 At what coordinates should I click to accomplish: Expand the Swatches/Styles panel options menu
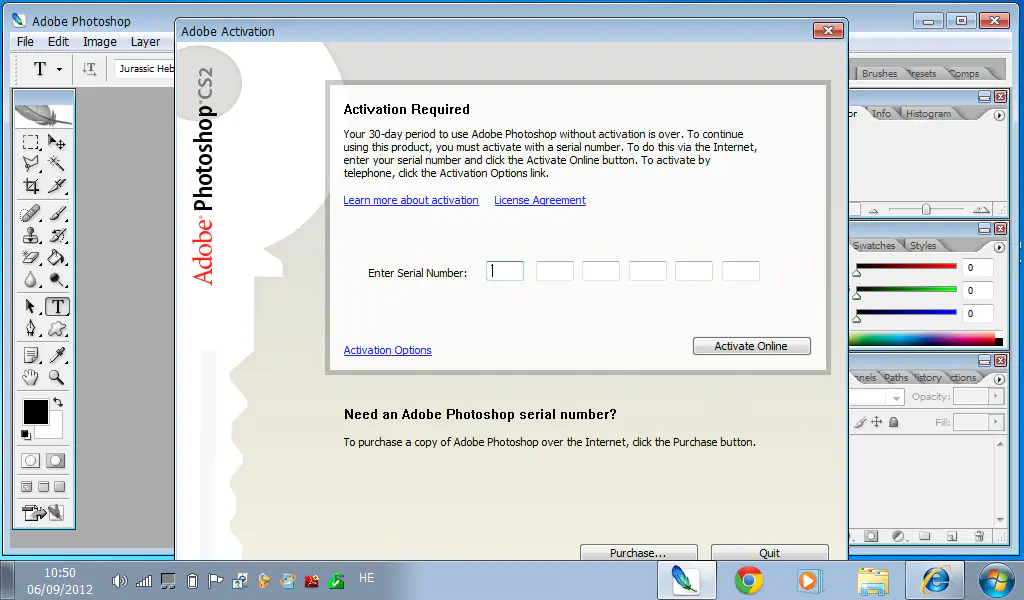point(999,247)
